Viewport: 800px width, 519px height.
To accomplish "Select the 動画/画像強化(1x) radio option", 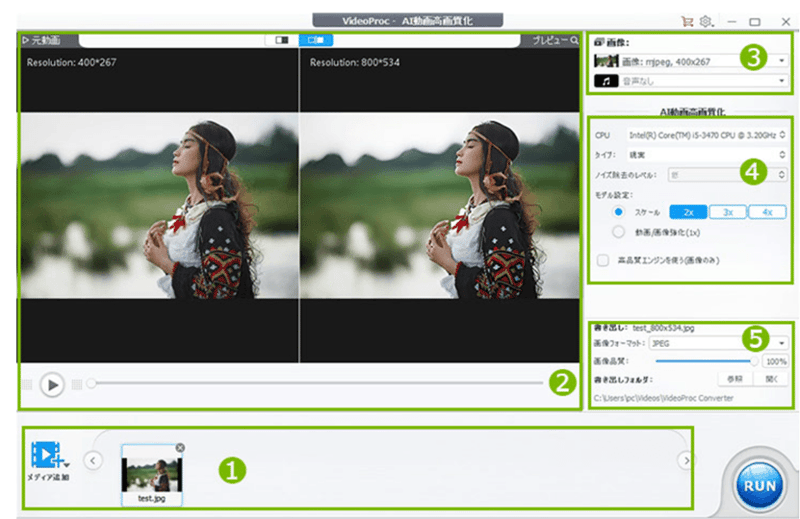I will 619,231.
